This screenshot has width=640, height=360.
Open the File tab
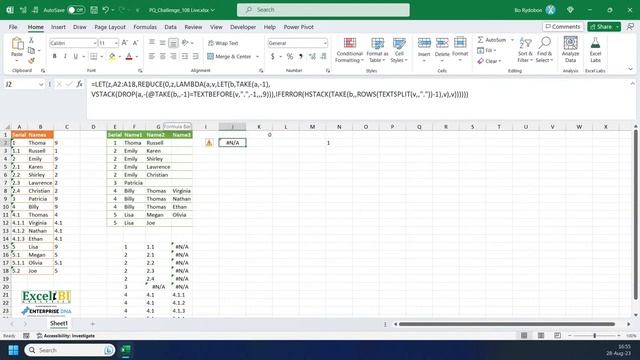tap(13, 27)
